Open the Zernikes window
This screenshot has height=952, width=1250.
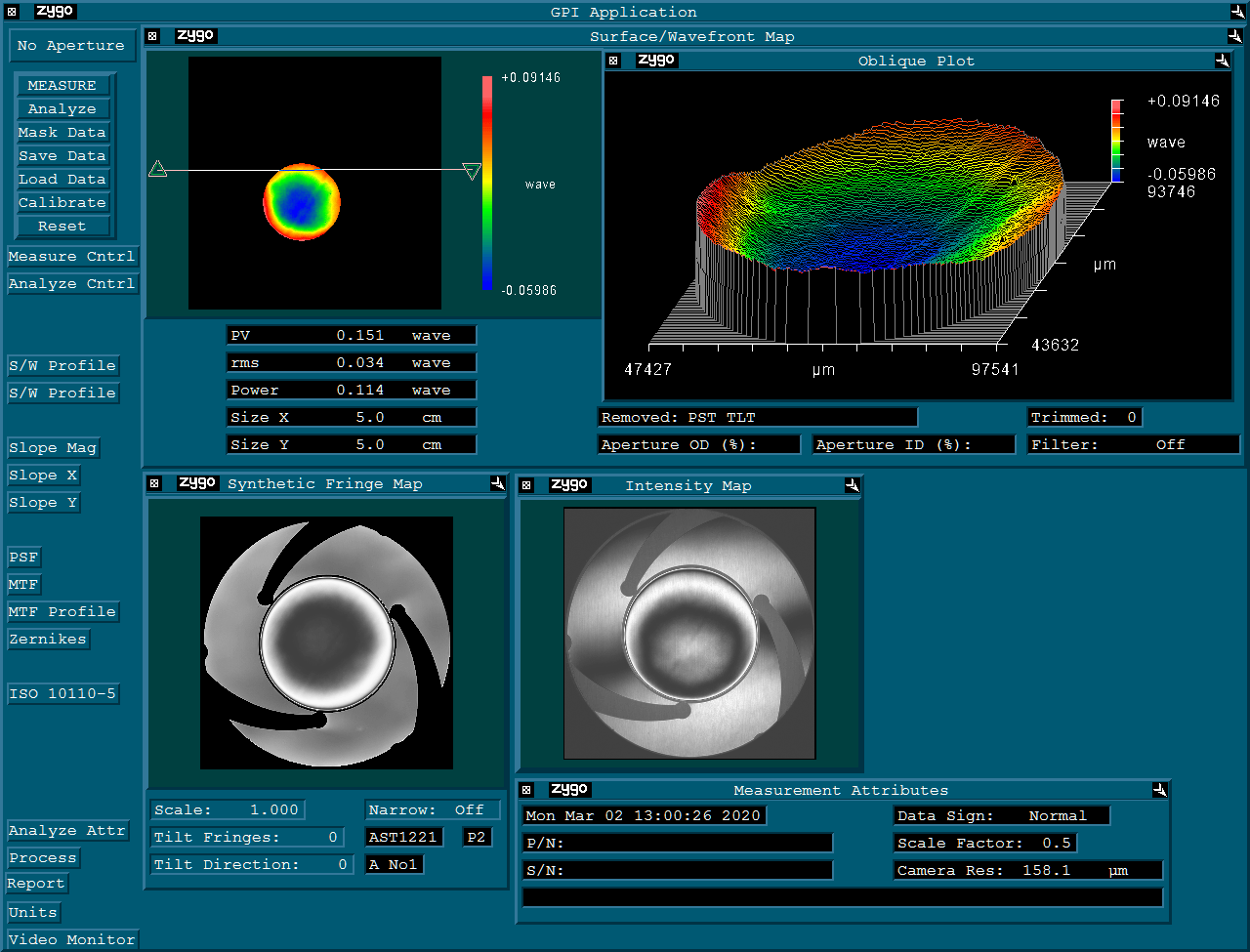coord(48,640)
